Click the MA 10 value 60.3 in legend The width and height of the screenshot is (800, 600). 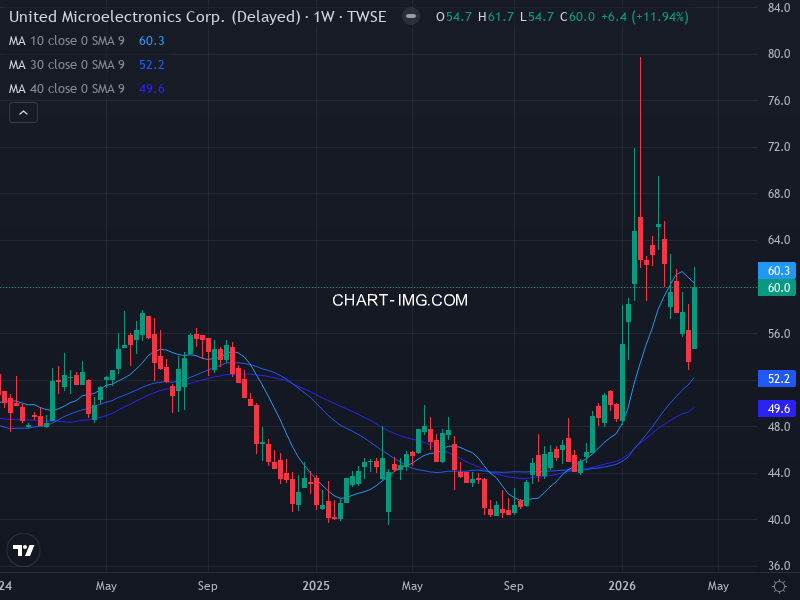coord(152,41)
